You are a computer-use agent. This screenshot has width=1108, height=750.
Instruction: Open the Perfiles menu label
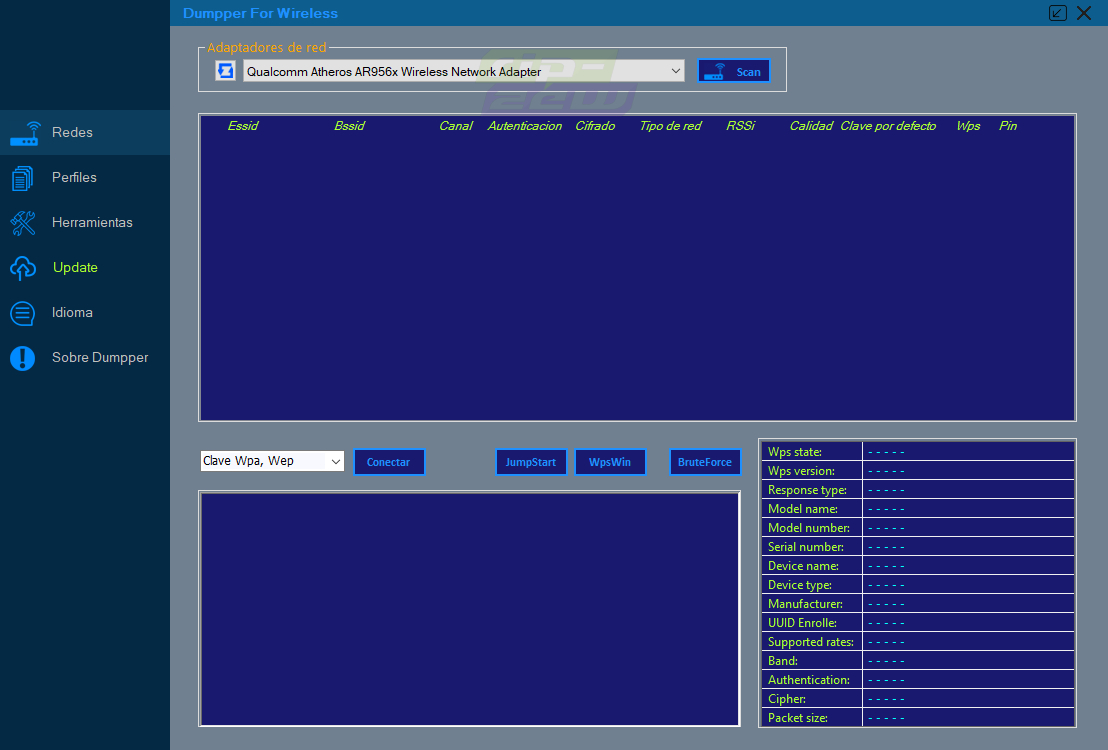point(74,177)
